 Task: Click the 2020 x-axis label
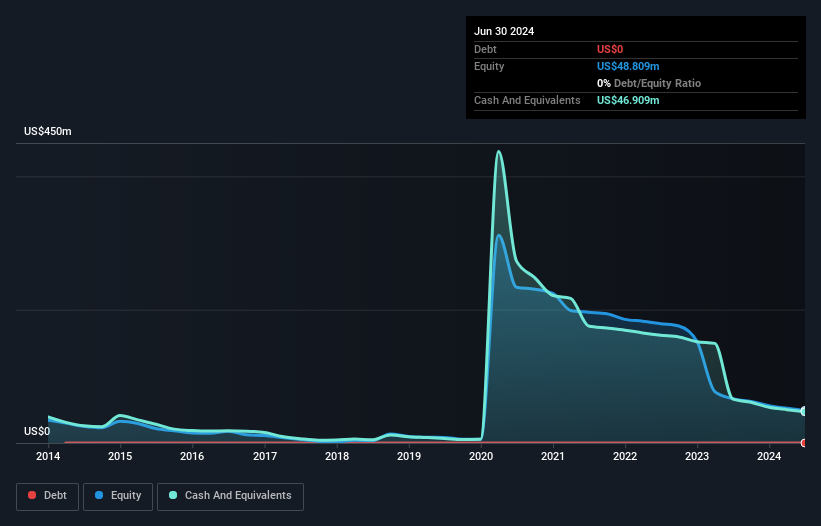click(x=481, y=456)
